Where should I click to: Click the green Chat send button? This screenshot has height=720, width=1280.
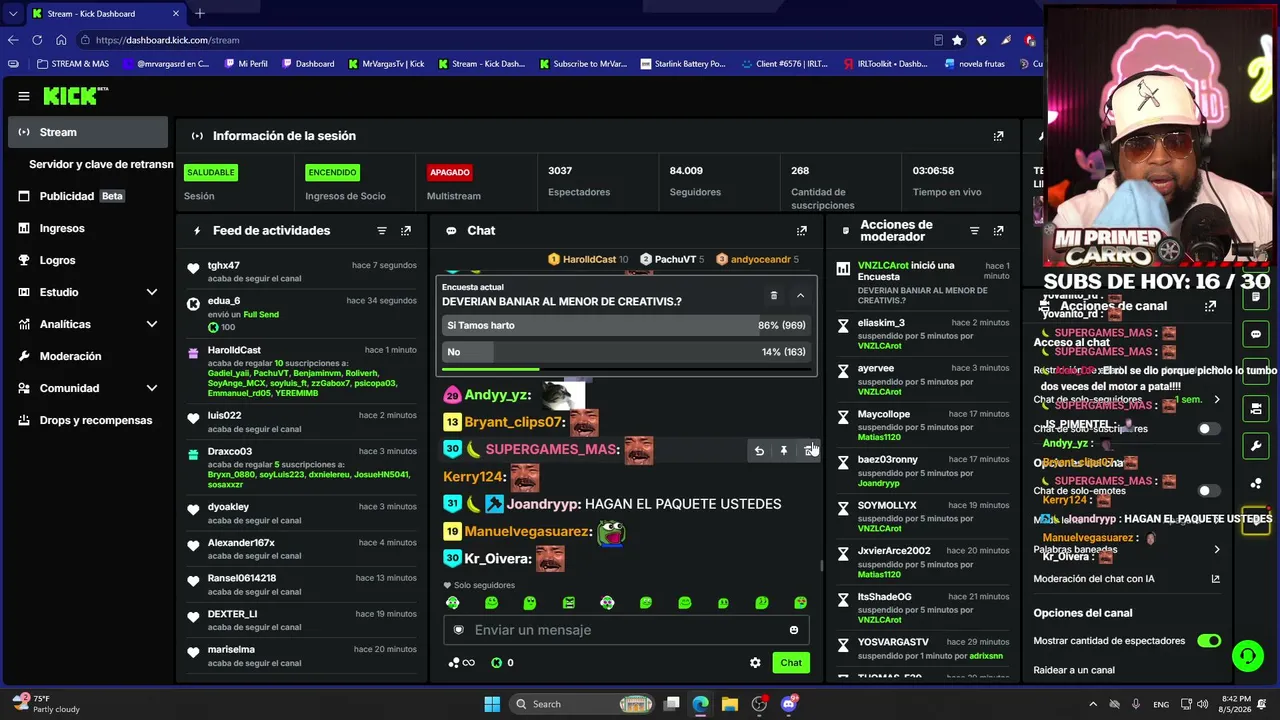(x=791, y=663)
